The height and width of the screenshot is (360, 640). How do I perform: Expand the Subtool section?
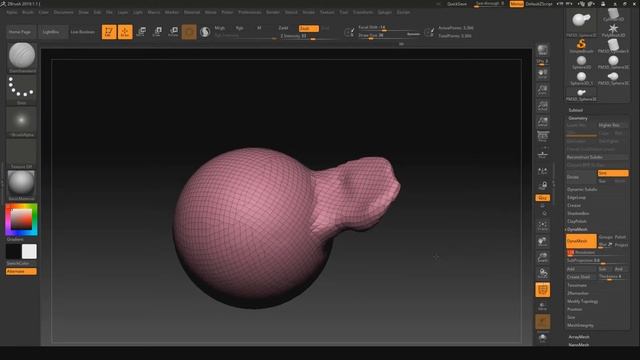(576, 110)
